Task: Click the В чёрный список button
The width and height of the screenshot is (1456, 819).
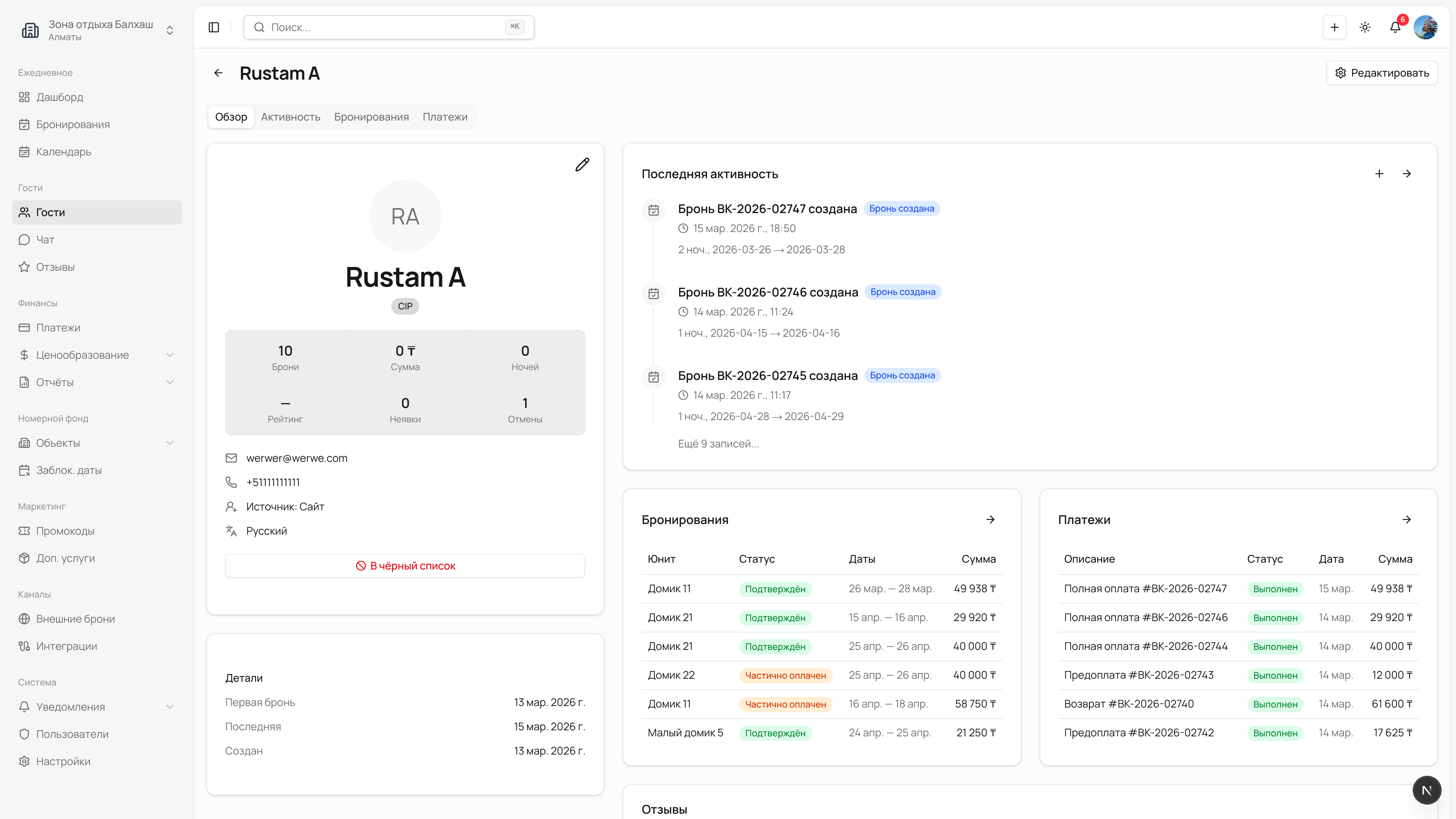Action: coord(405,566)
